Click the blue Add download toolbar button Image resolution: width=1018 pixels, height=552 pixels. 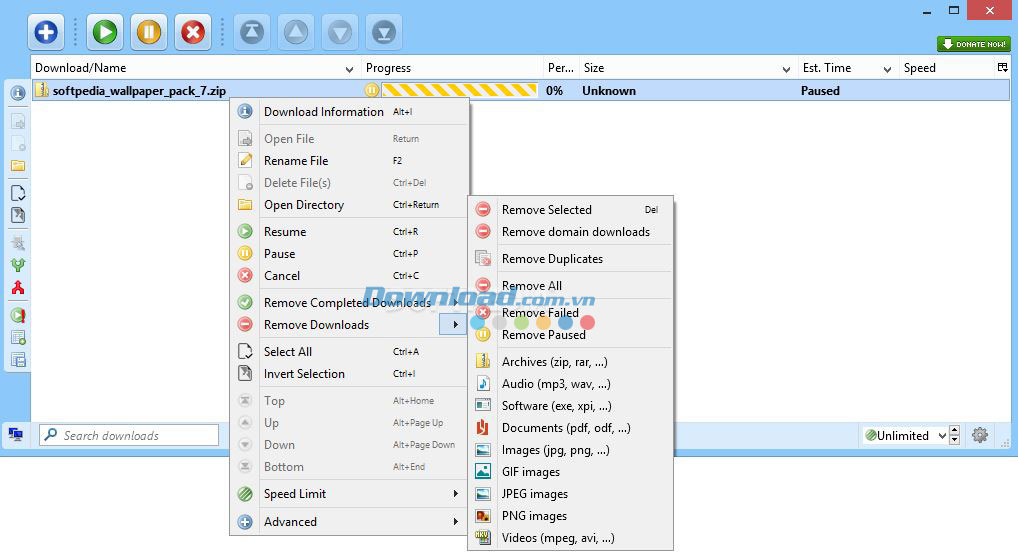46,32
